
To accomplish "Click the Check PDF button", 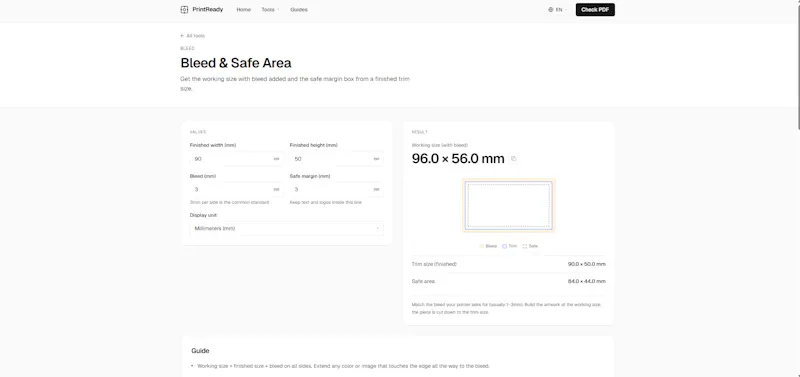I will click(595, 10).
